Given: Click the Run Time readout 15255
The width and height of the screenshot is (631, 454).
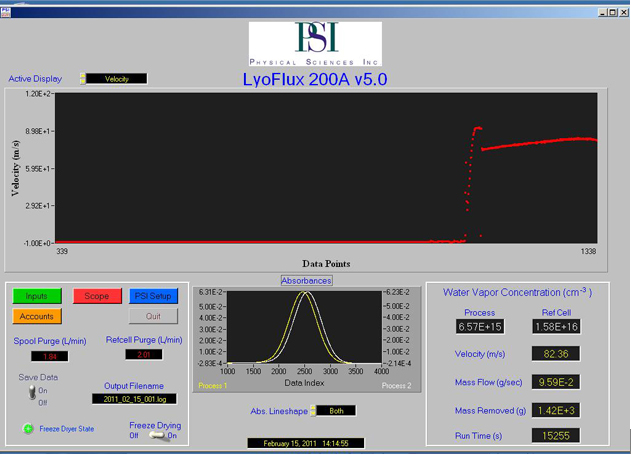Looking at the screenshot, I should click(x=556, y=436).
